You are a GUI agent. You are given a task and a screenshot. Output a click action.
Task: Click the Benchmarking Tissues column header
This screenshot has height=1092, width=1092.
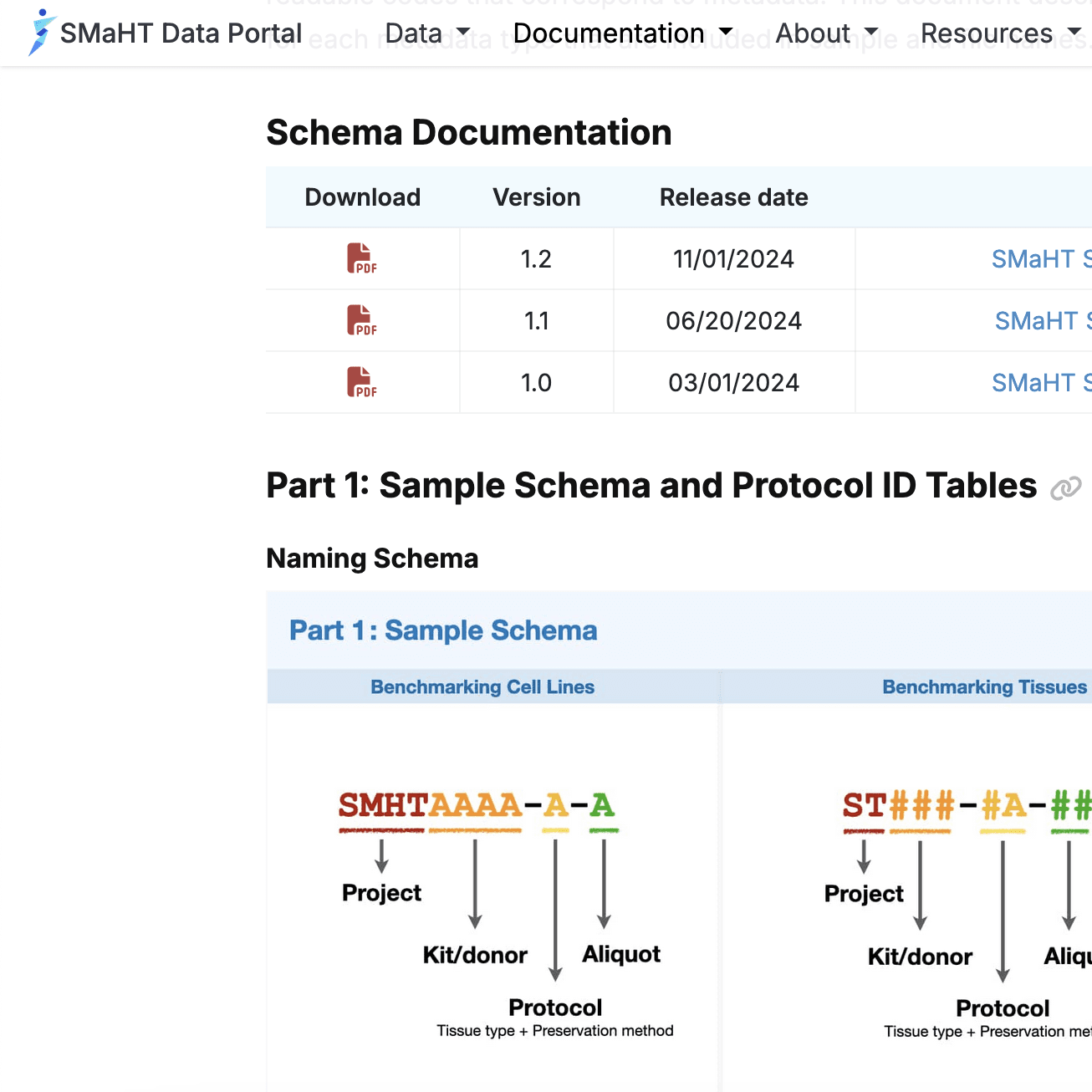point(984,687)
